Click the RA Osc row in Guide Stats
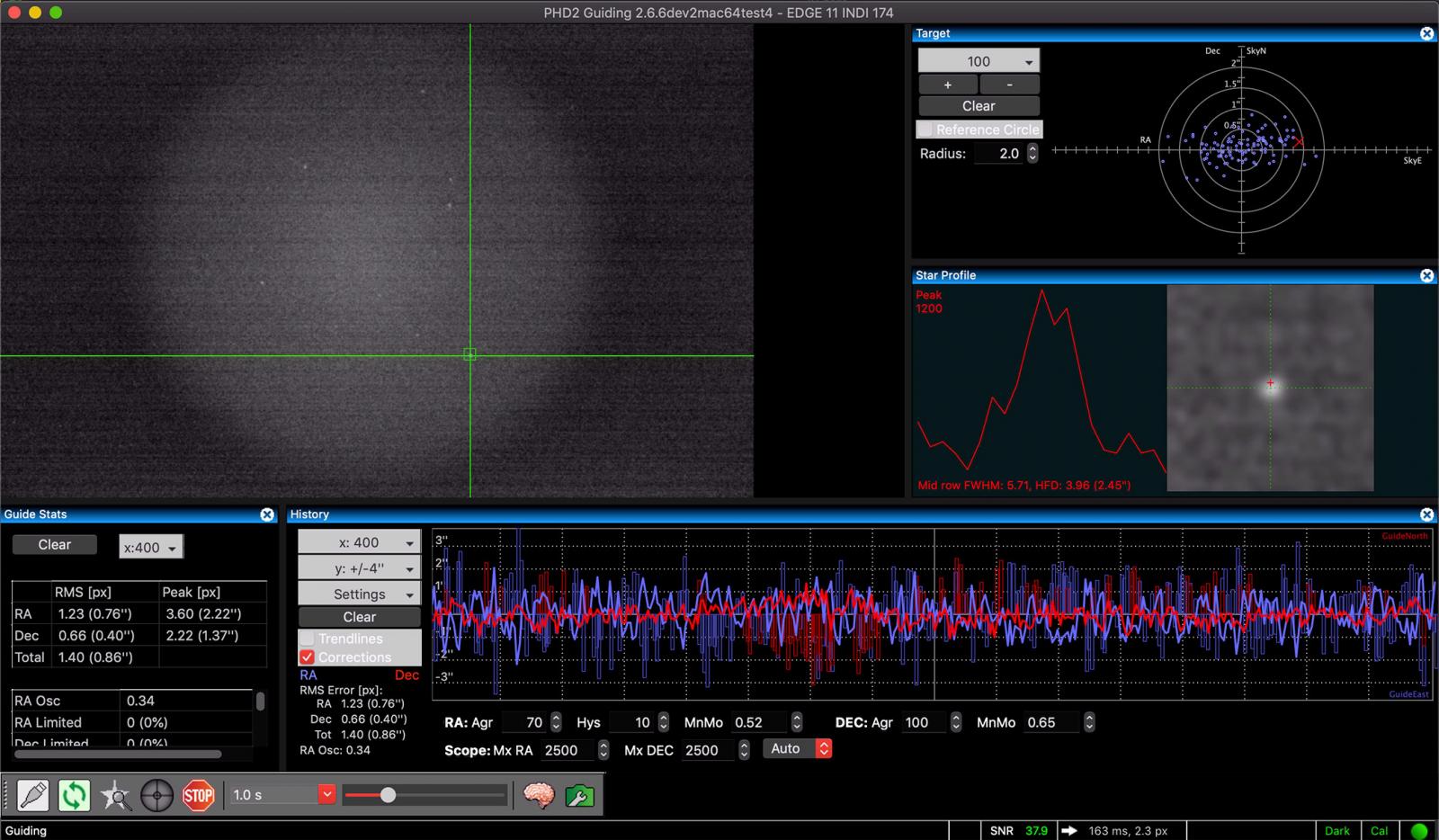This screenshot has height=840, width=1439. (132, 701)
